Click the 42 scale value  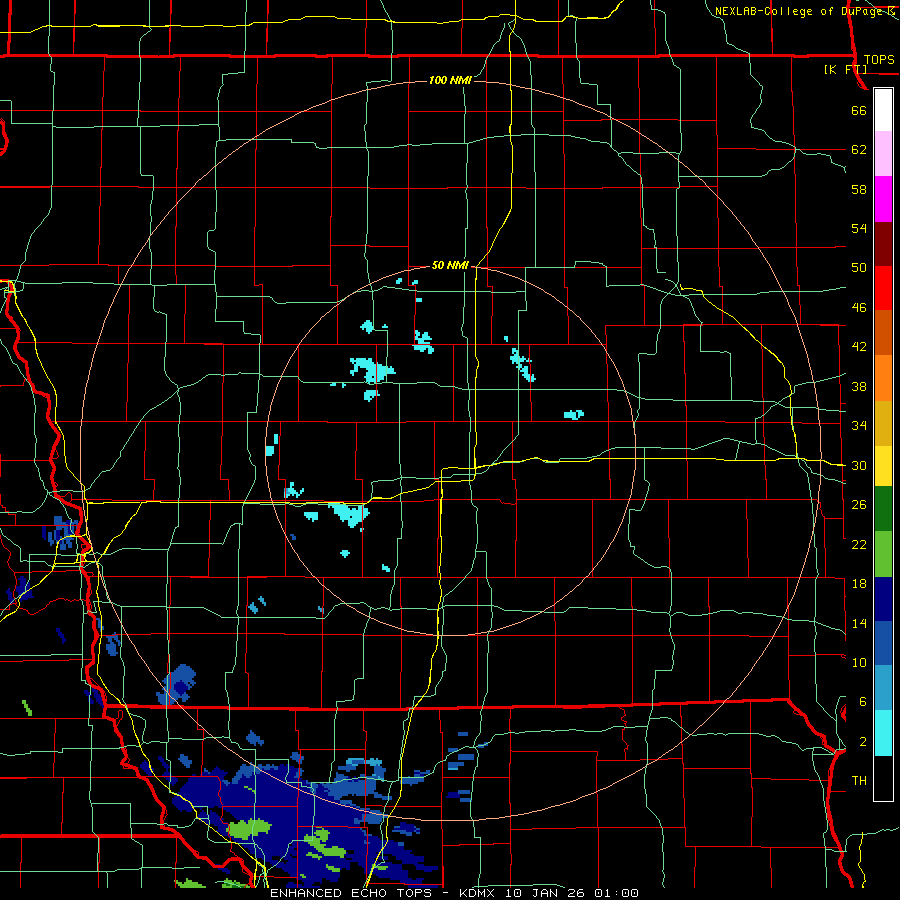[859, 347]
